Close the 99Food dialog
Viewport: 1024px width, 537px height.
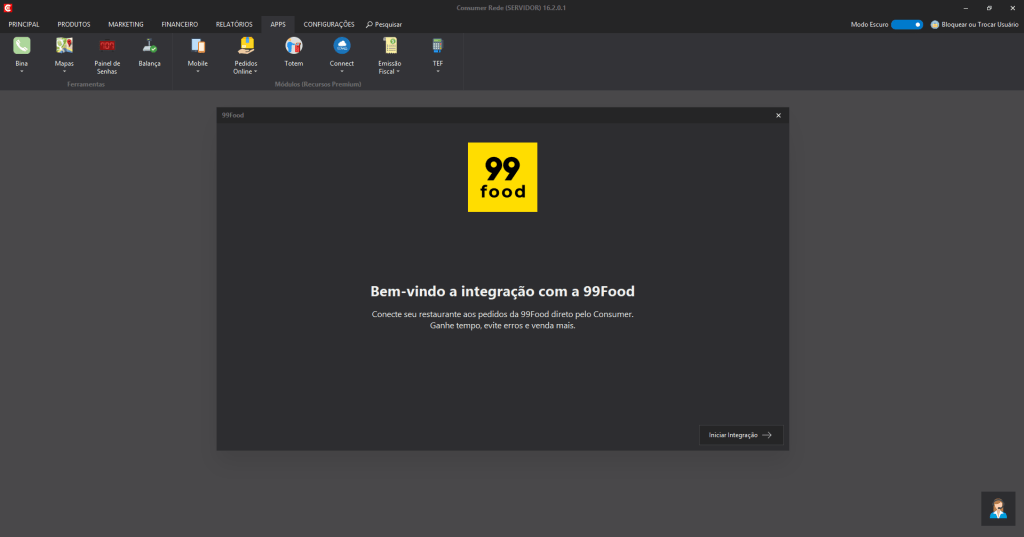[778, 115]
